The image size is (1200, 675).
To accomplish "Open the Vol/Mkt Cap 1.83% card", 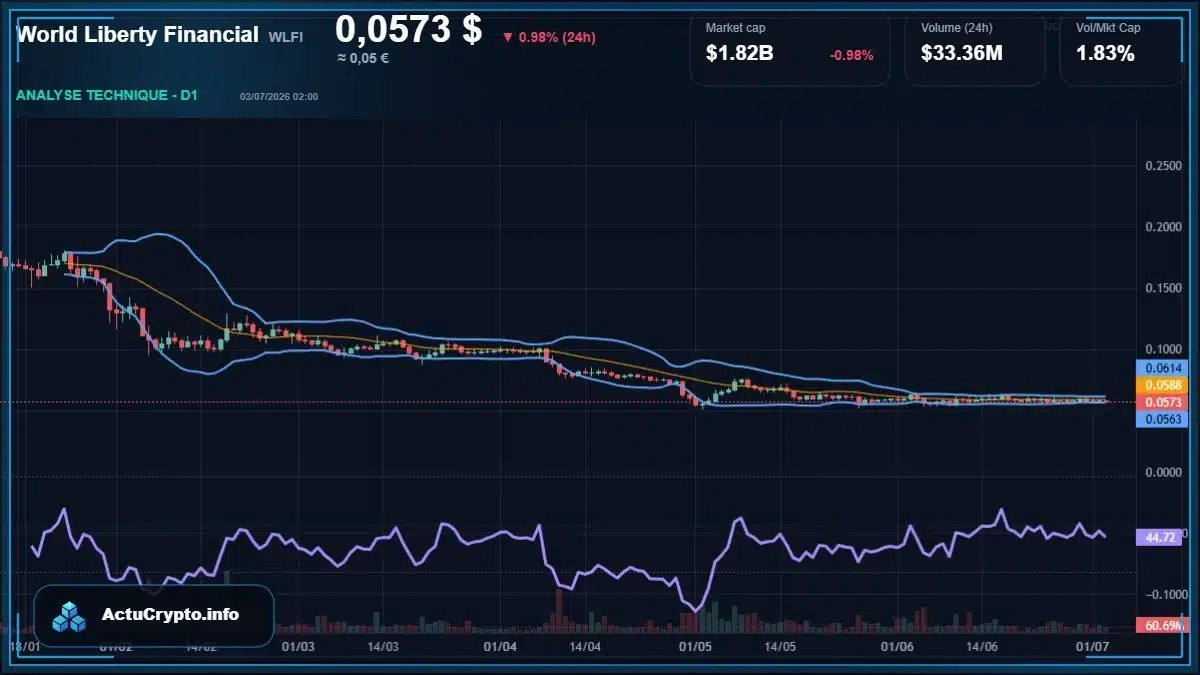I will point(1121,48).
